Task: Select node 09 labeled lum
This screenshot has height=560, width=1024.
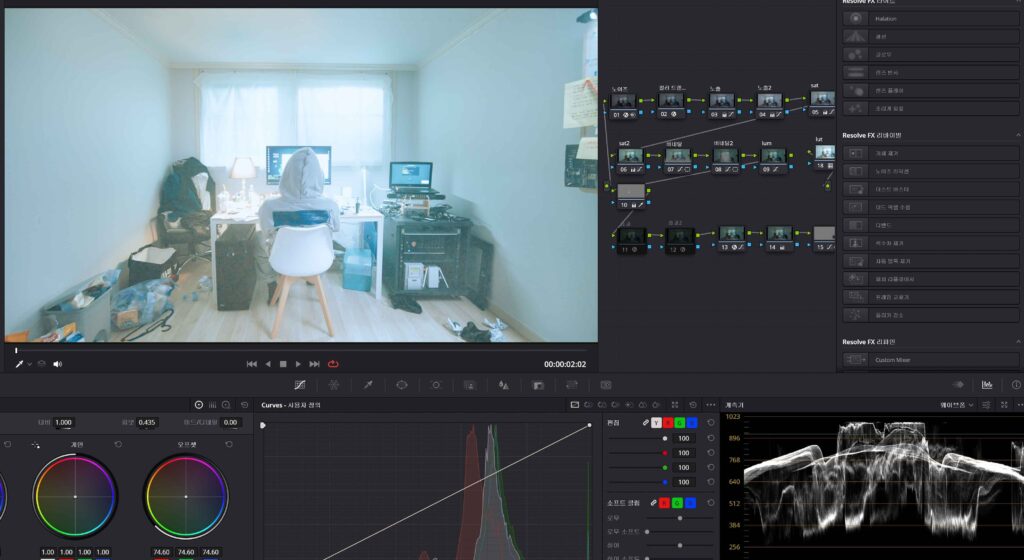Action: coord(773,161)
